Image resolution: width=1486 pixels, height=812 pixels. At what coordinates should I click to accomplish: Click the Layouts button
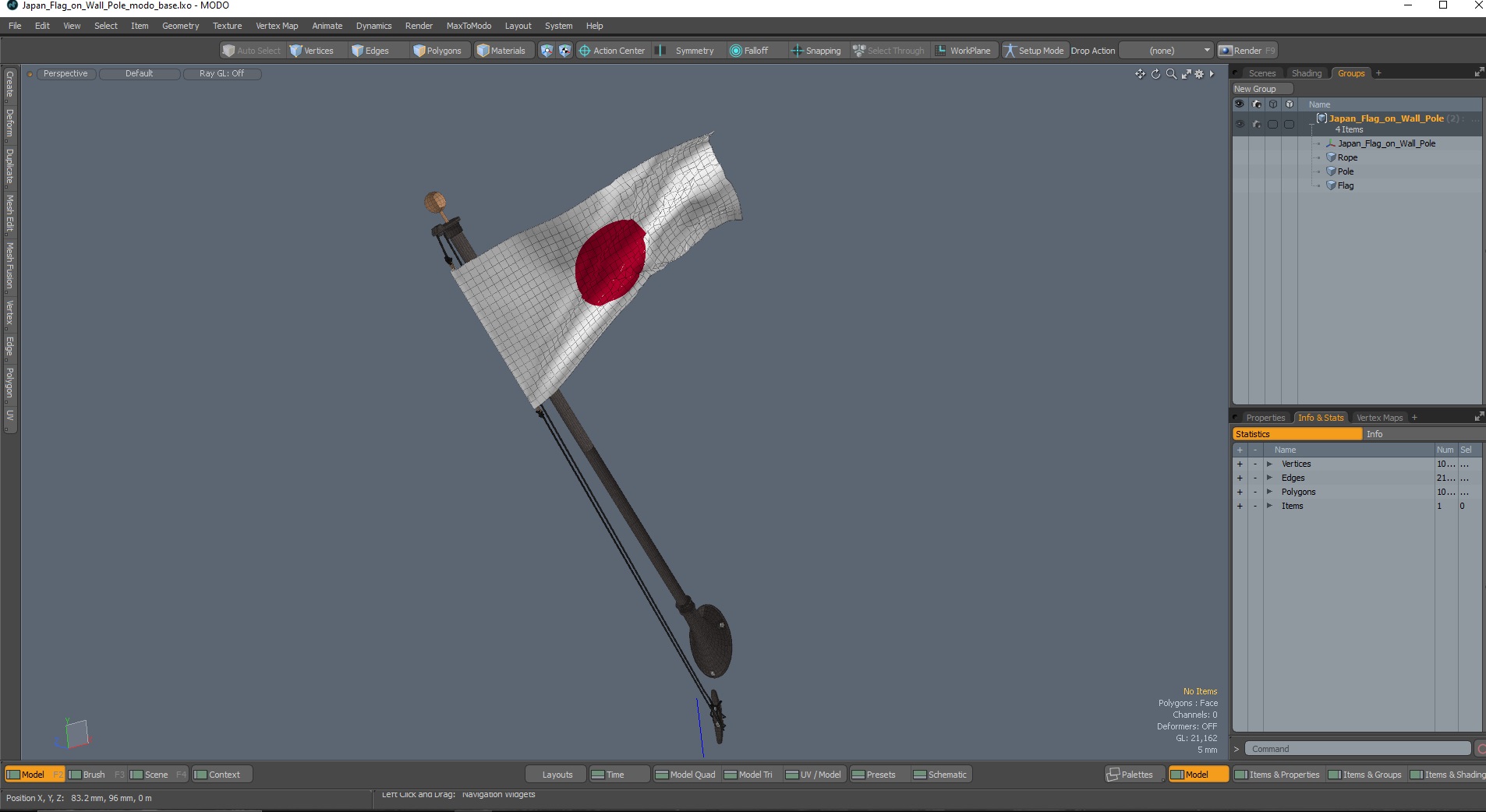coord(557,775)
